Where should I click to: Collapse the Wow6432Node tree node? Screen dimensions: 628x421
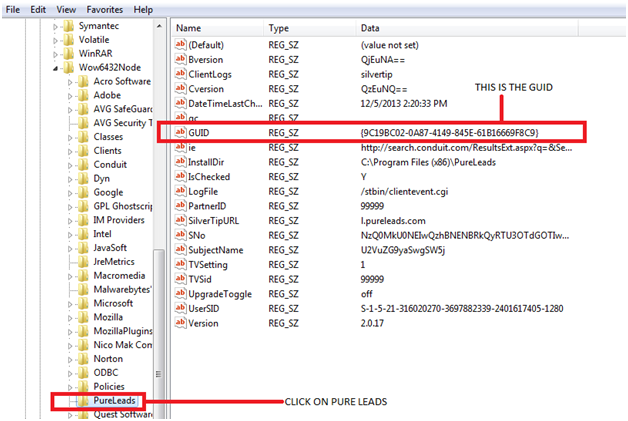coord(56,67)
